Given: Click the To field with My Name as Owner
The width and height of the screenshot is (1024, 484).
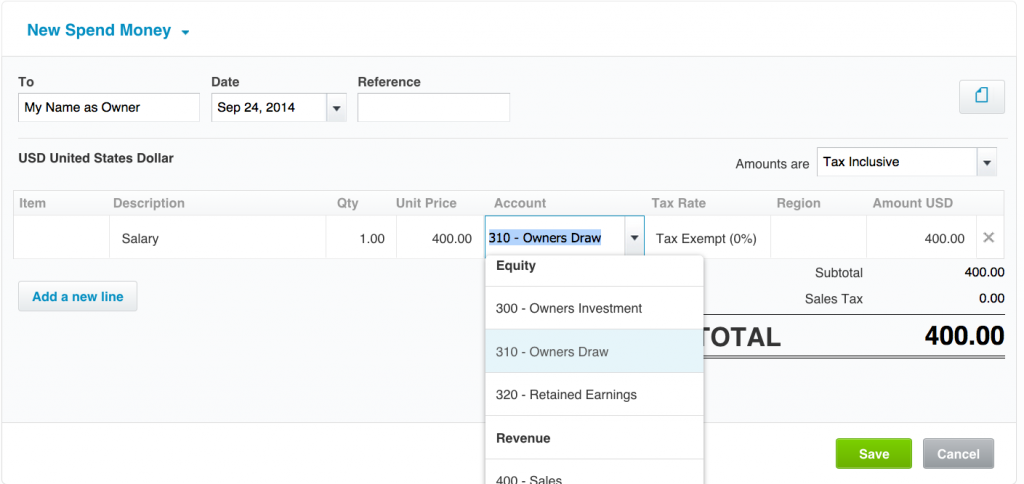Looking at the screenshot, I should (108, 107).
